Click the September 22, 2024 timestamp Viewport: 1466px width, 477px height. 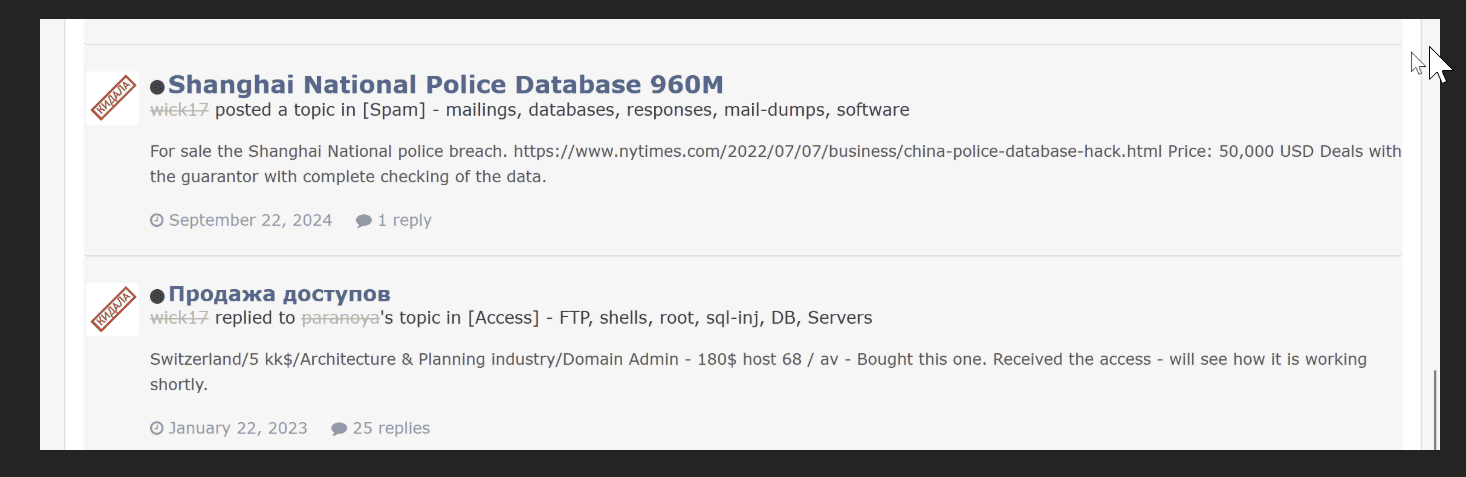(250, 220)
